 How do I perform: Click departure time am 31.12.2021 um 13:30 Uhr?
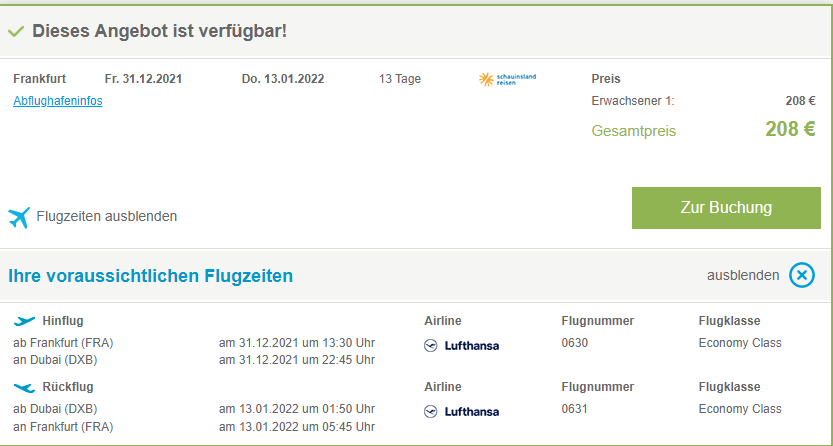pyautogui.click(x=297, y=343)
